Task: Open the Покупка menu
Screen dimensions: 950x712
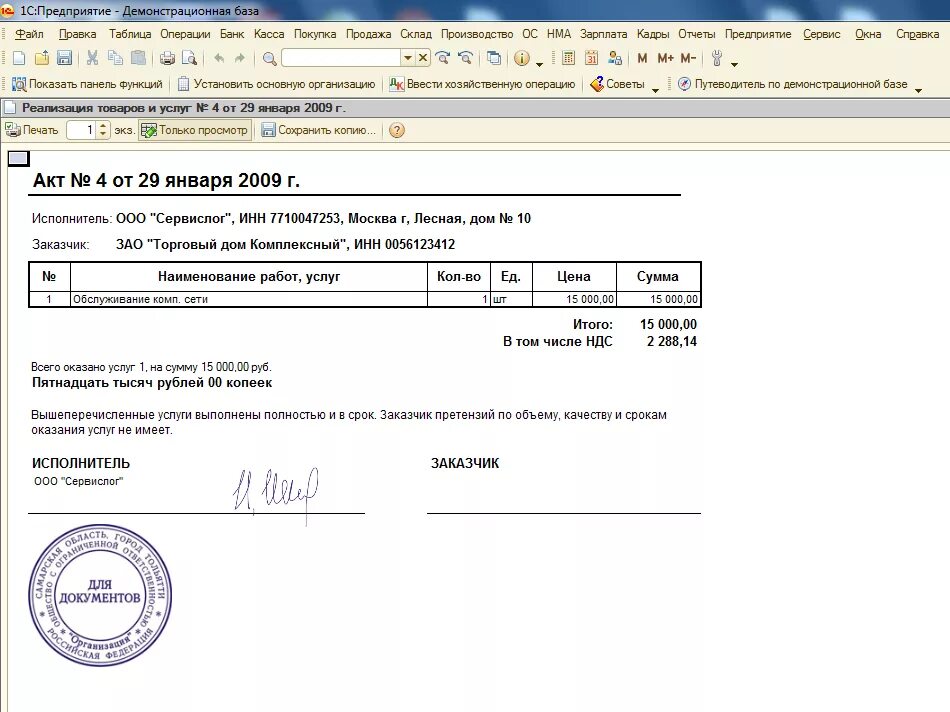Action: (x=315, y=34)
